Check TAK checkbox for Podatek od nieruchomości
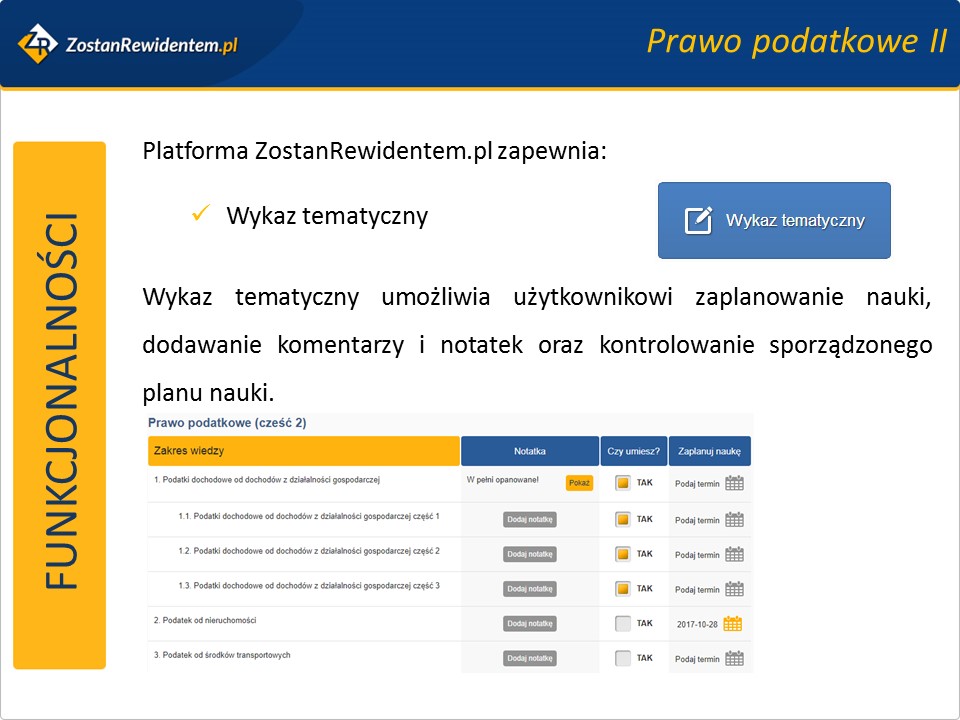 623,624
